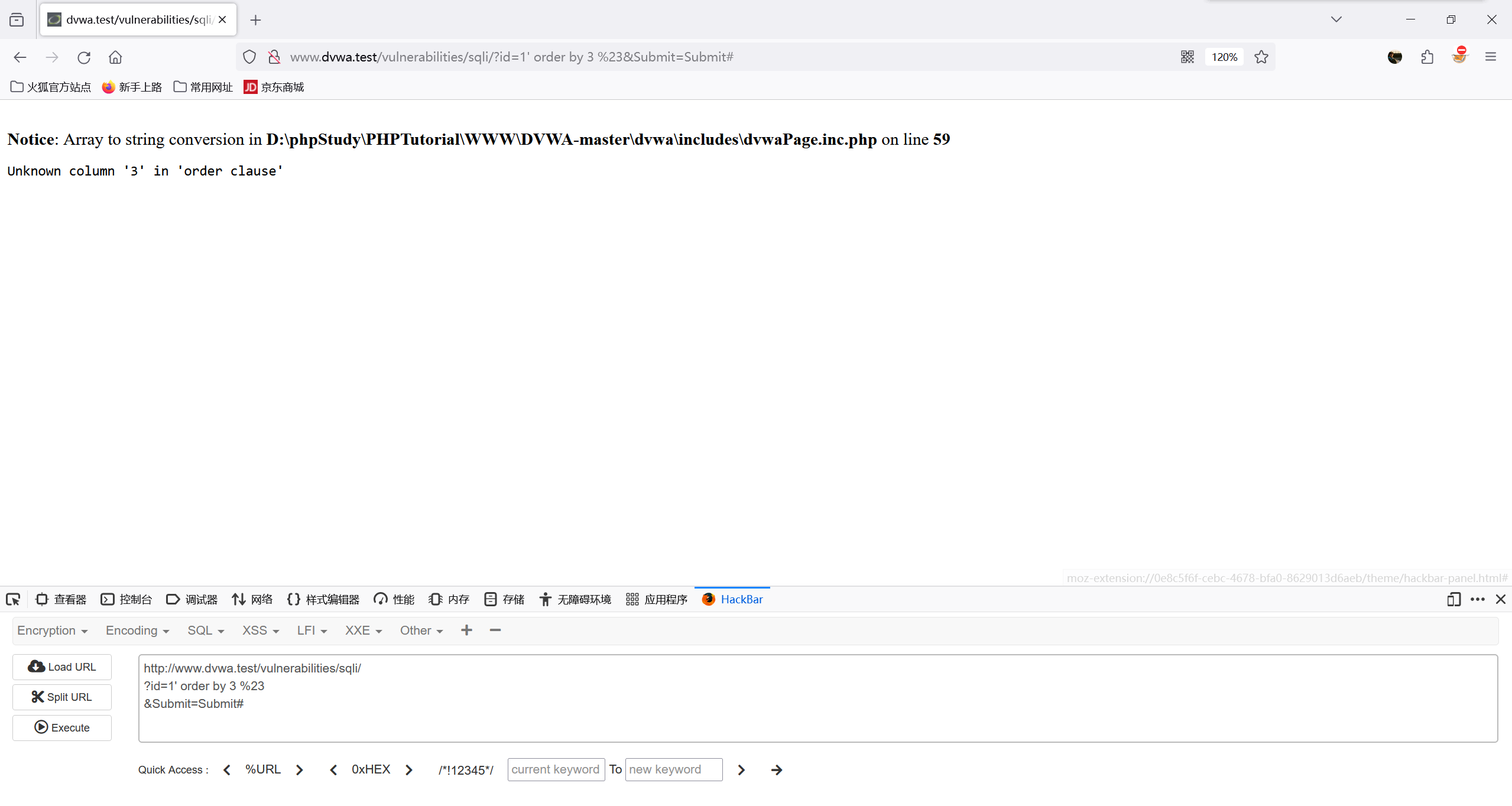Expand the Other dropdown
Viewport: 1512px width, 806px height.
point(421,630)
